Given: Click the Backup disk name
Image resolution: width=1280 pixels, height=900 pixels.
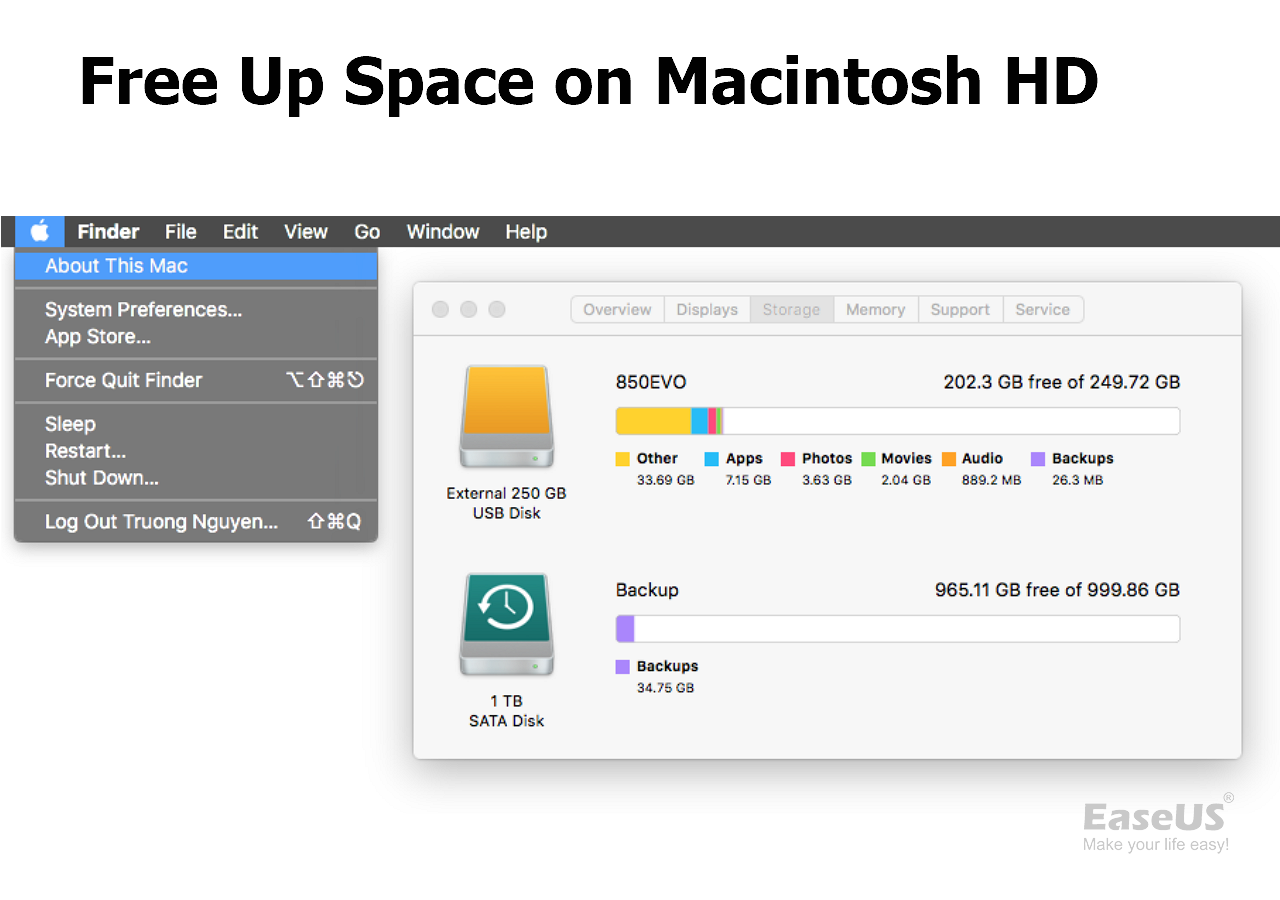Looking at the screenshot, I should 647,590.
